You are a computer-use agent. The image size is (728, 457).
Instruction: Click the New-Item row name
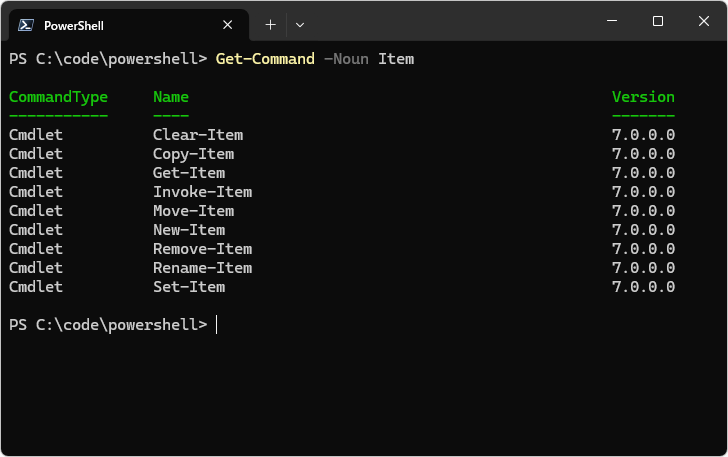click(189, 230)
